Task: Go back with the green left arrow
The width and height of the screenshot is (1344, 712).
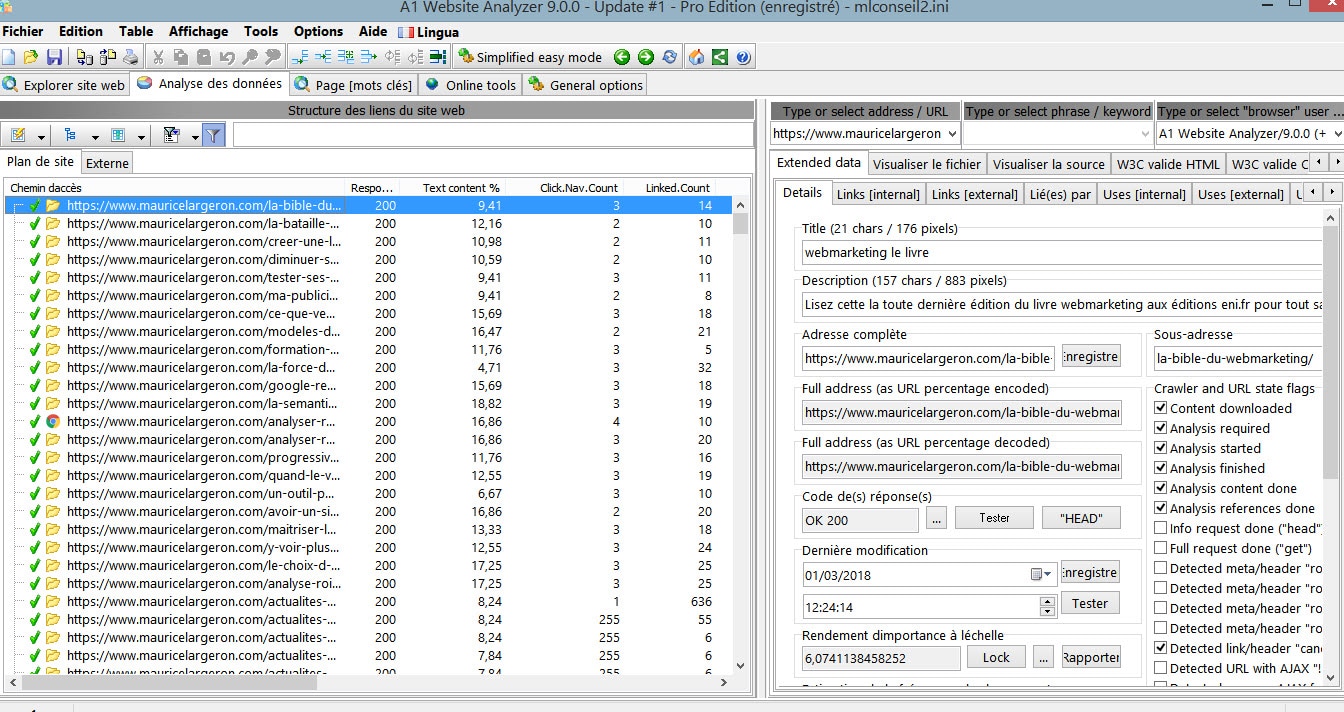Action: click(621, 57)
